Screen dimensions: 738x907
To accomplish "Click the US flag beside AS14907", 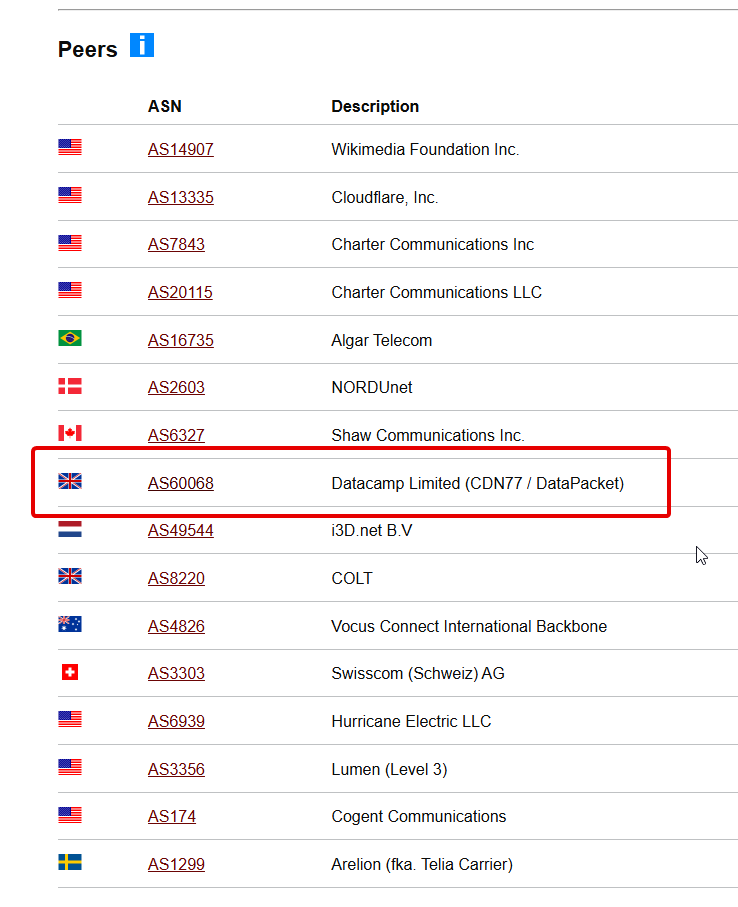I will pos(70,148).
